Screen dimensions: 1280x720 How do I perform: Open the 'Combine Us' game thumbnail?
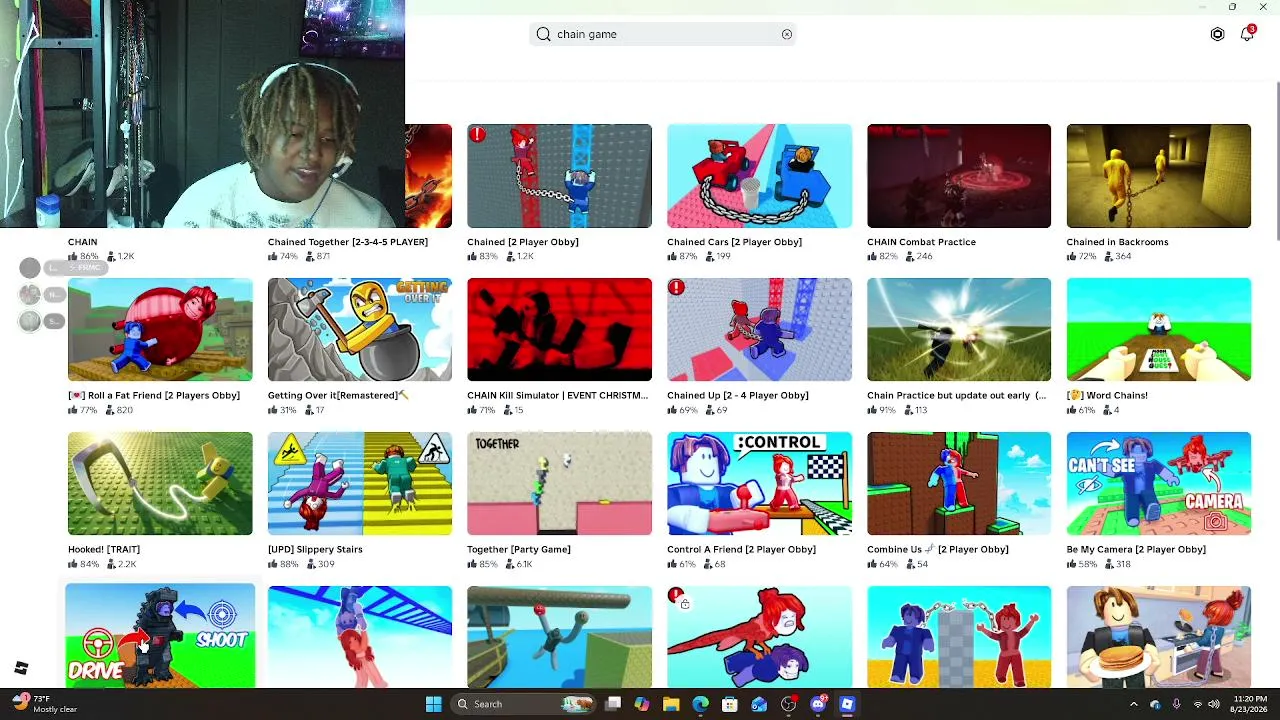tap(959, 484)
